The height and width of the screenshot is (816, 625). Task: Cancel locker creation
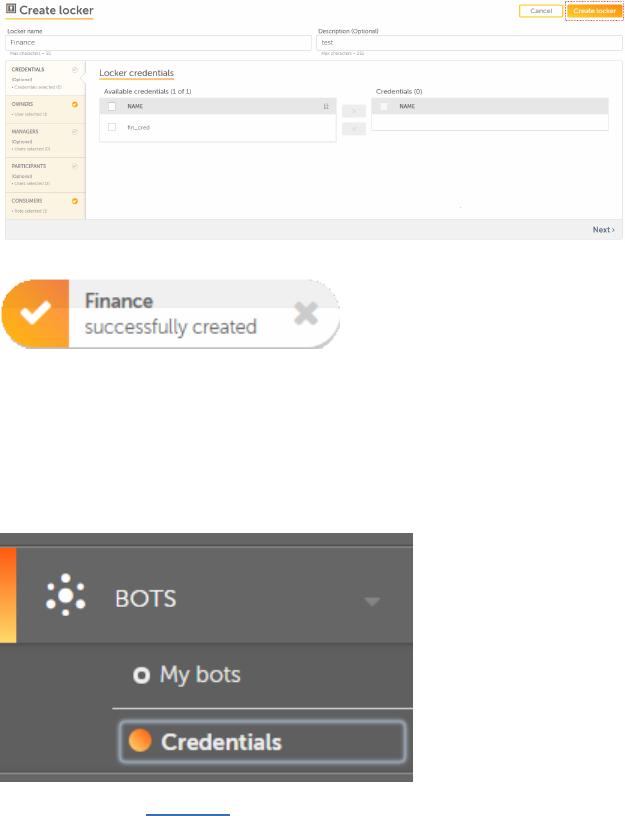point(541,11)
